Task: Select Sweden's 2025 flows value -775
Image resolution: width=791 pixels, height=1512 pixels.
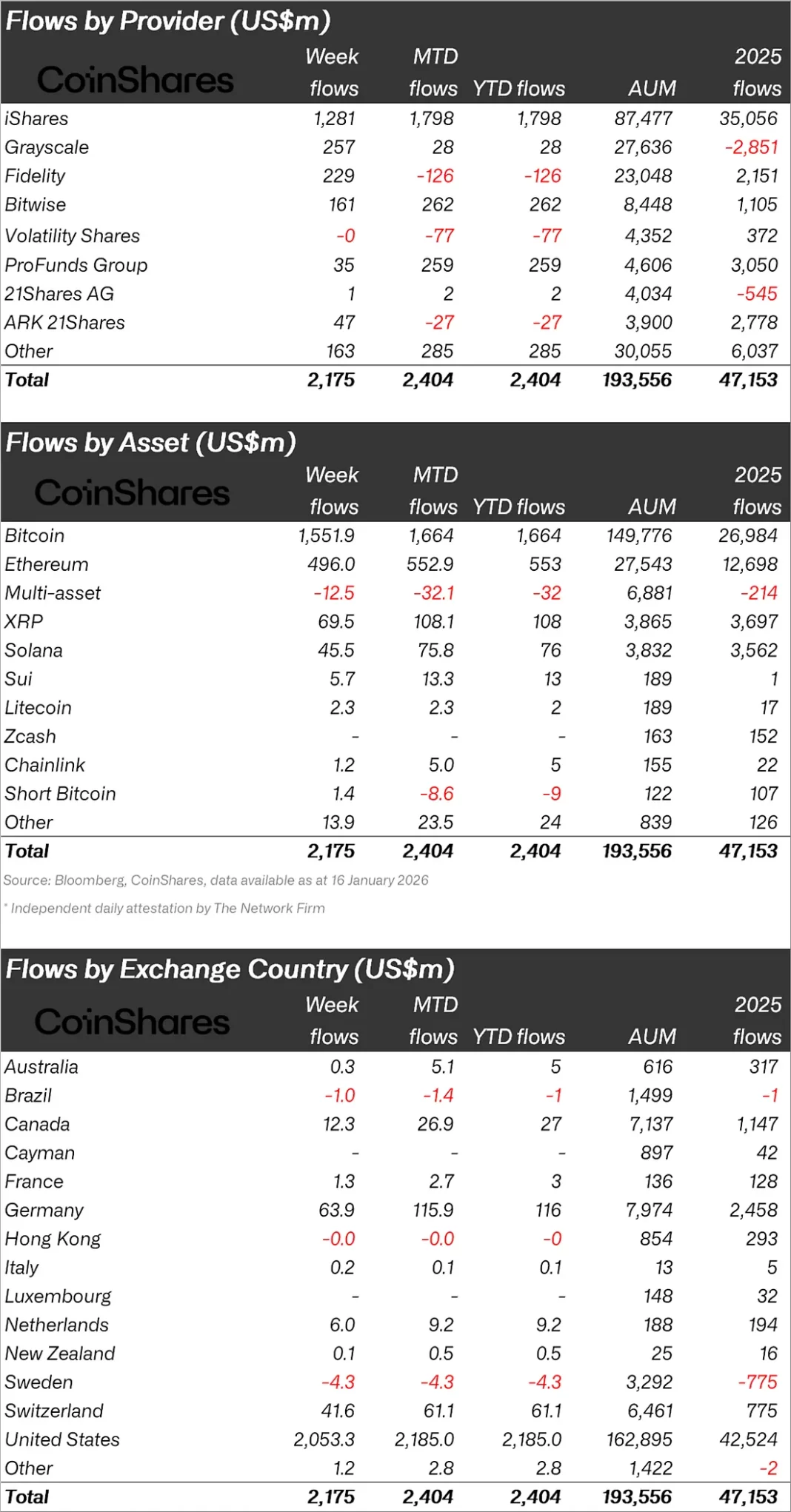Action: point(757,1382)
